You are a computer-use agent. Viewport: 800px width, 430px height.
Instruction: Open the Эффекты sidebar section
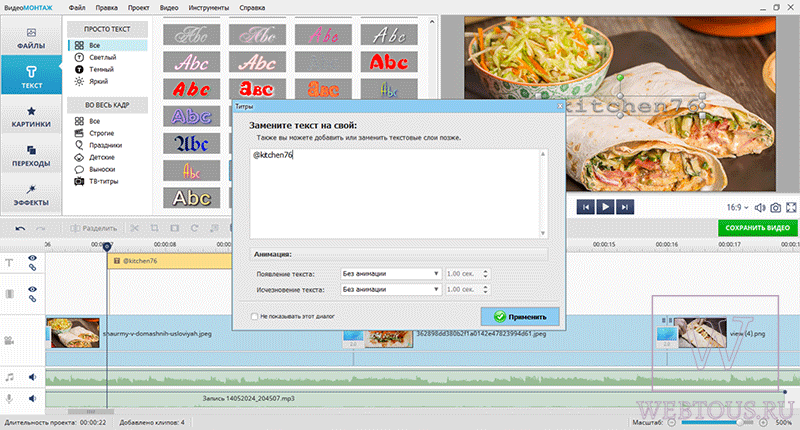click(31, 195)
